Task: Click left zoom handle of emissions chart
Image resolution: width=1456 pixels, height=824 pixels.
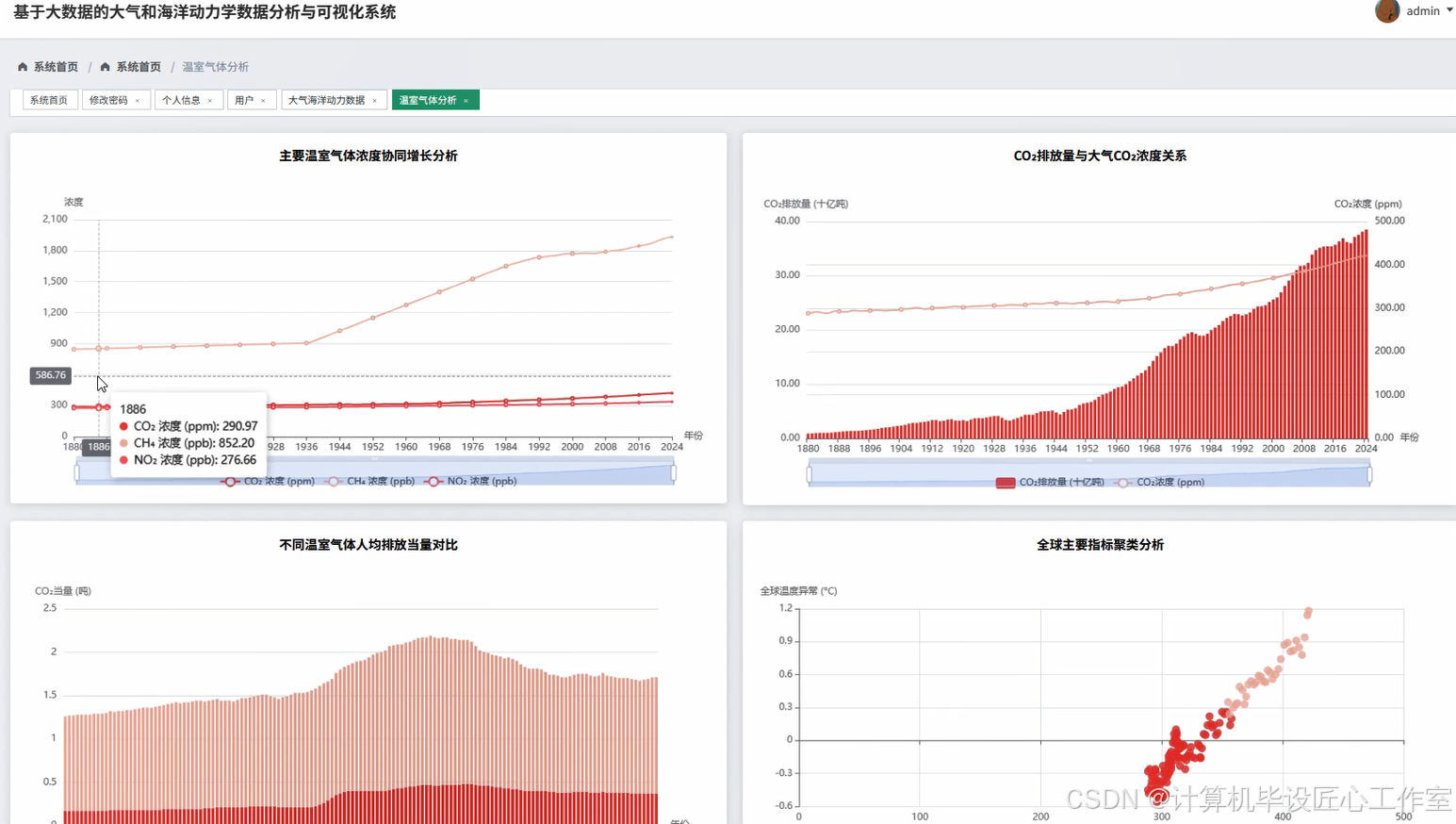Action: 810,475
